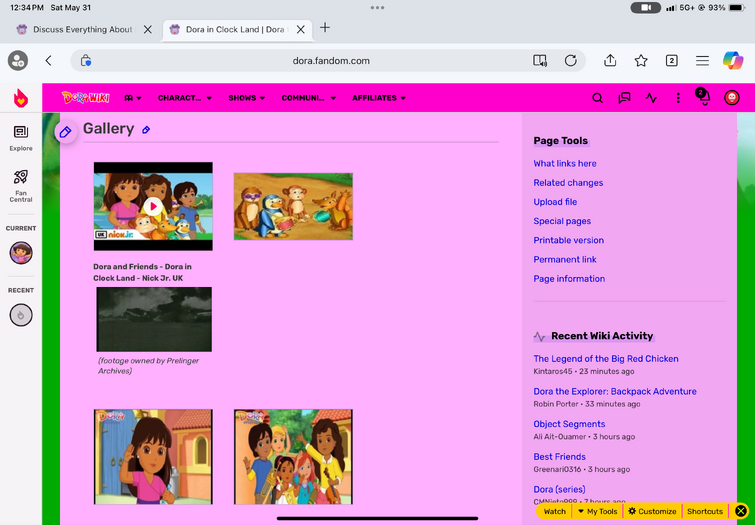This screenshot has width=755, height=525.
Task: Open the animal characters gallery image
Action: 293,206
